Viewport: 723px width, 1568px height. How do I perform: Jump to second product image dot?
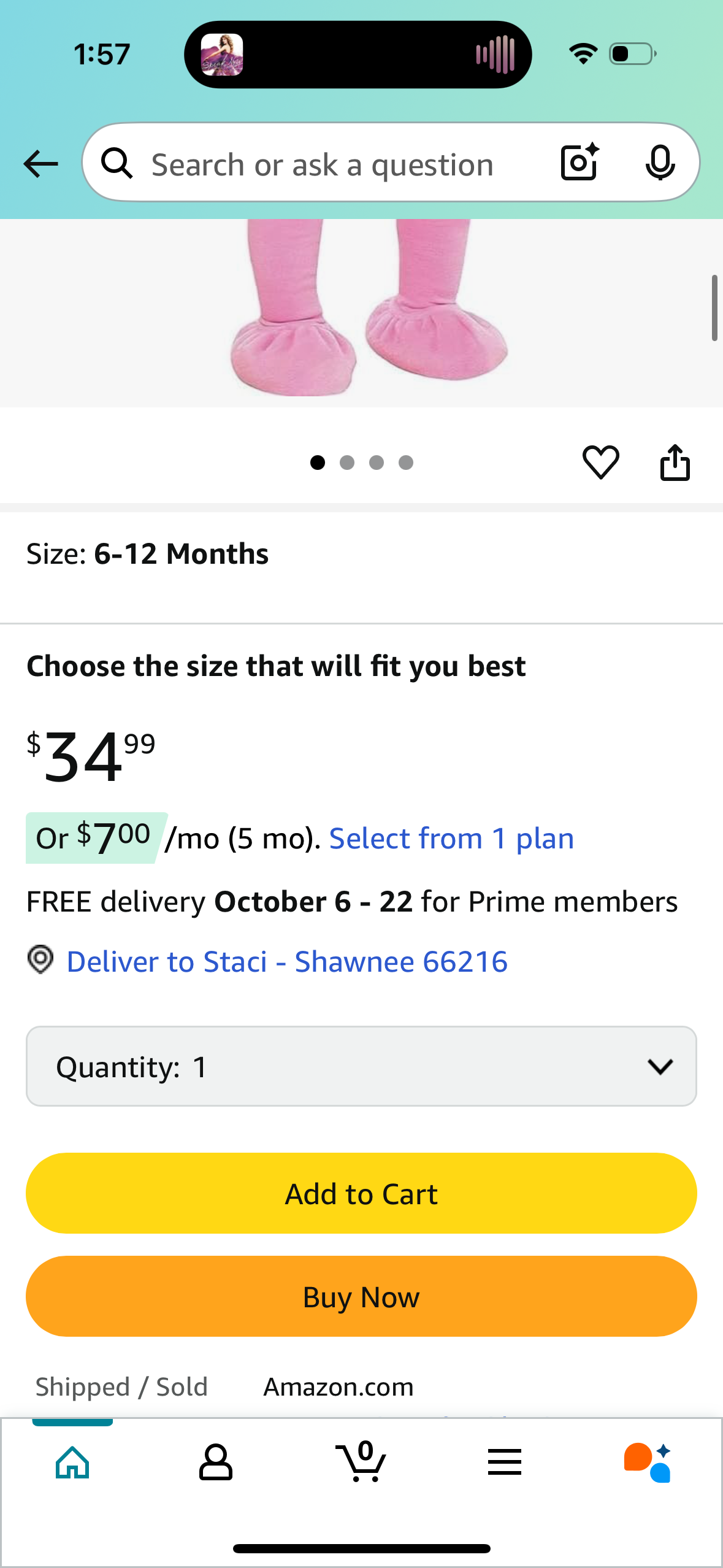click(x=347, y=463)
